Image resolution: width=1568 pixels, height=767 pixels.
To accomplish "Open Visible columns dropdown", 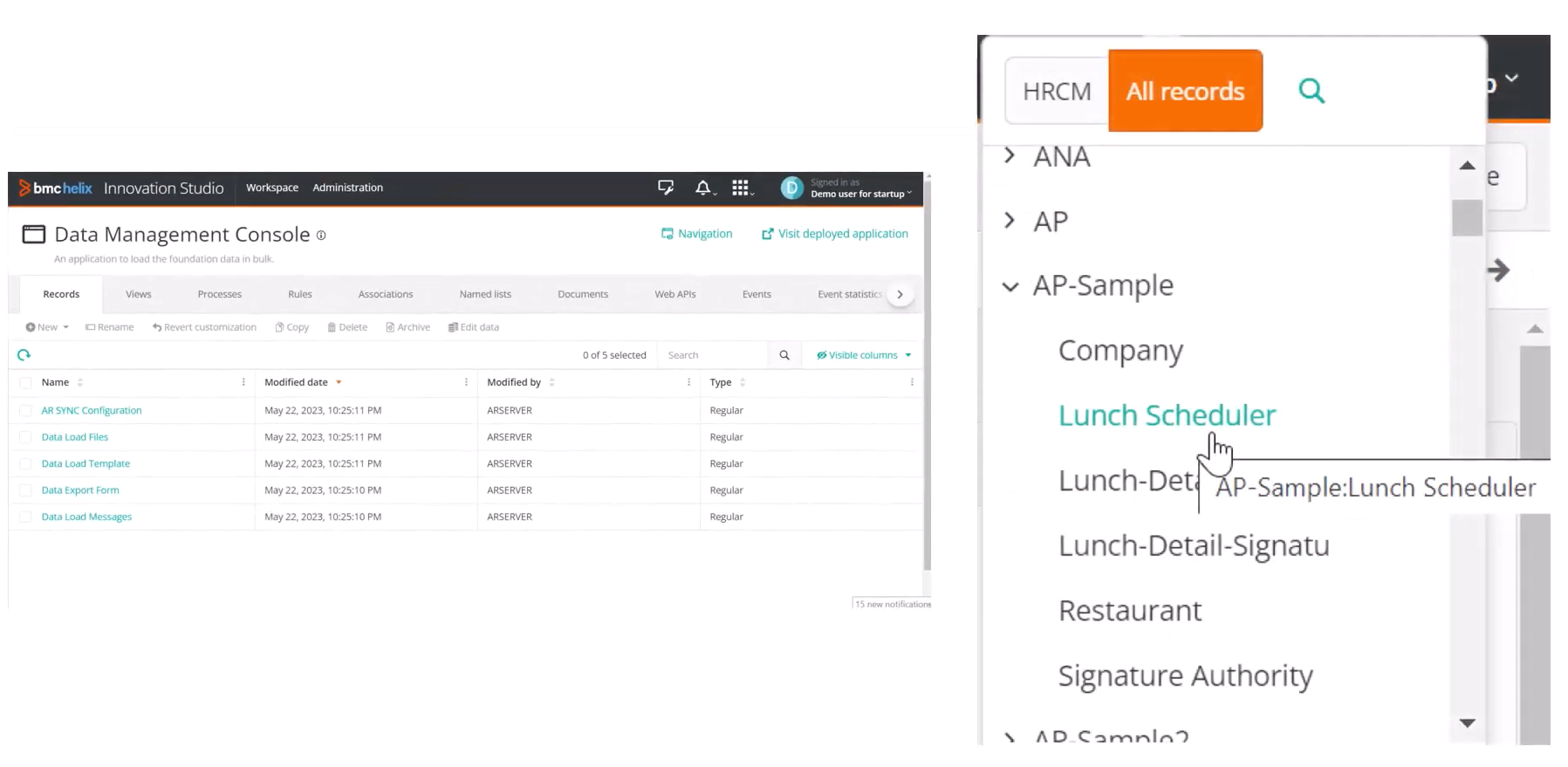I will pyautogui.click(x=864, y=355).
